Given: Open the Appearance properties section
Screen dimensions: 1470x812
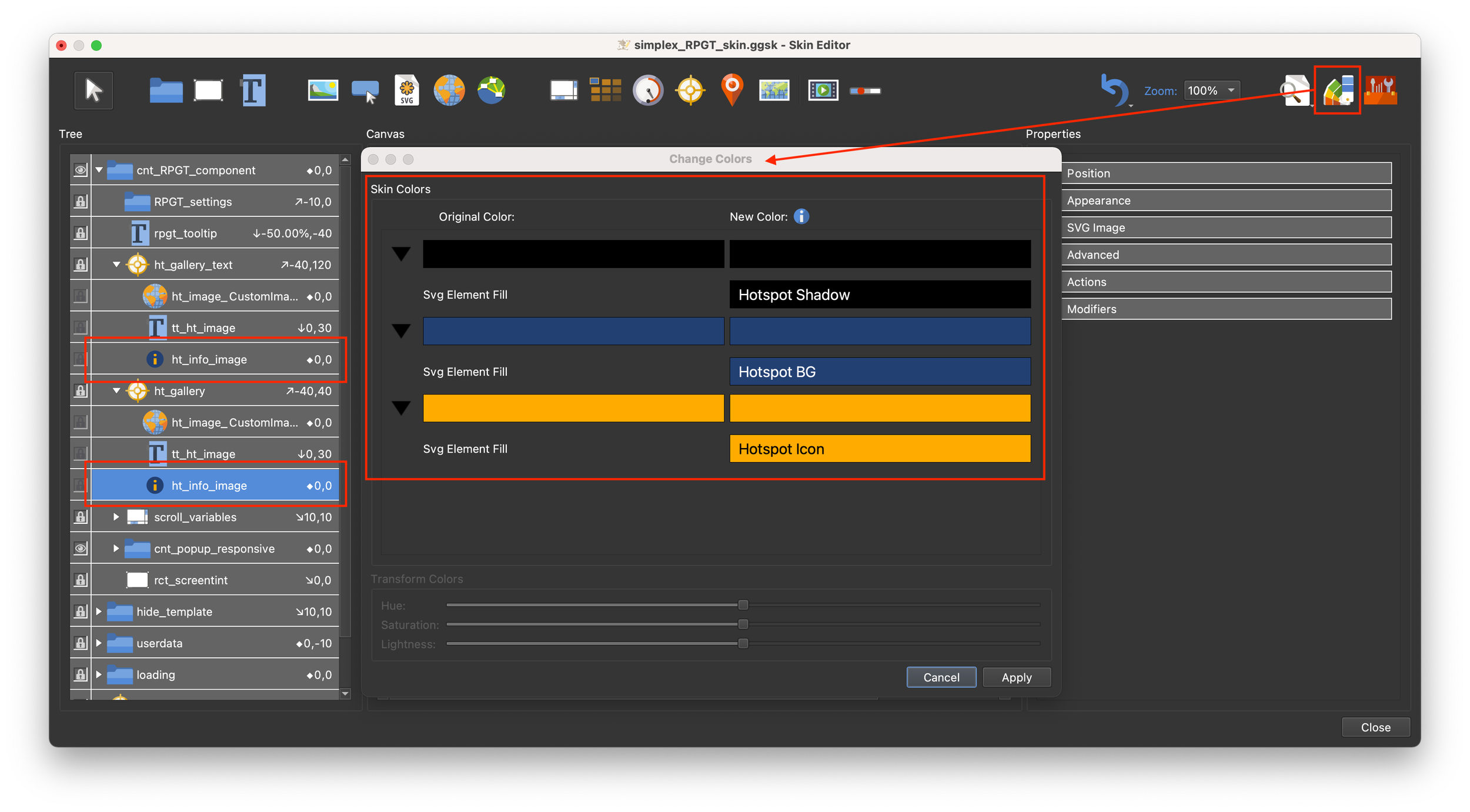Looking at the screenshot, I should 1226,201.
